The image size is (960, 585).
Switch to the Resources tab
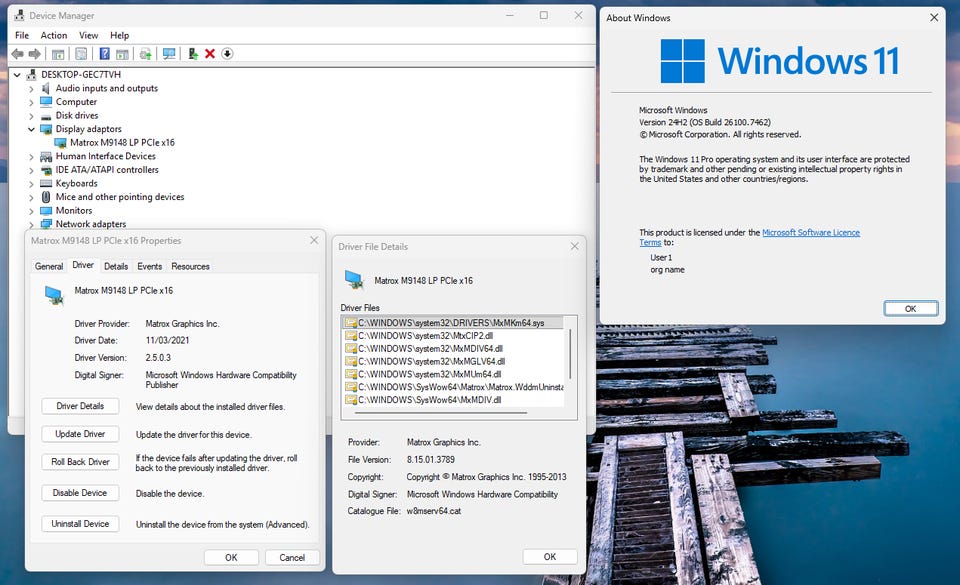coord(190,266)
